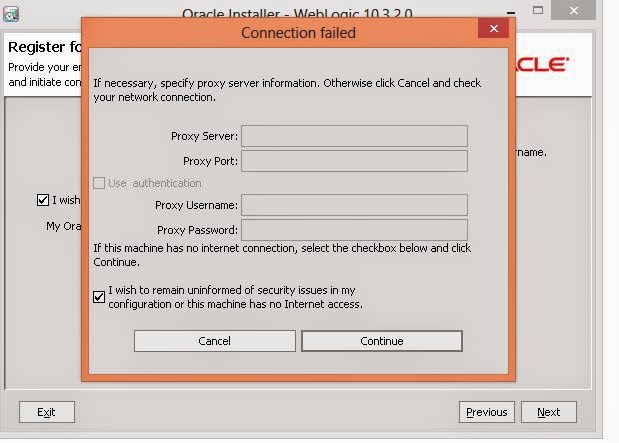Image resolution: width=619 pixels, height=443 pixels.
Task: Click the 'Proxy Username:' label
Action: (x=197, y=205)
